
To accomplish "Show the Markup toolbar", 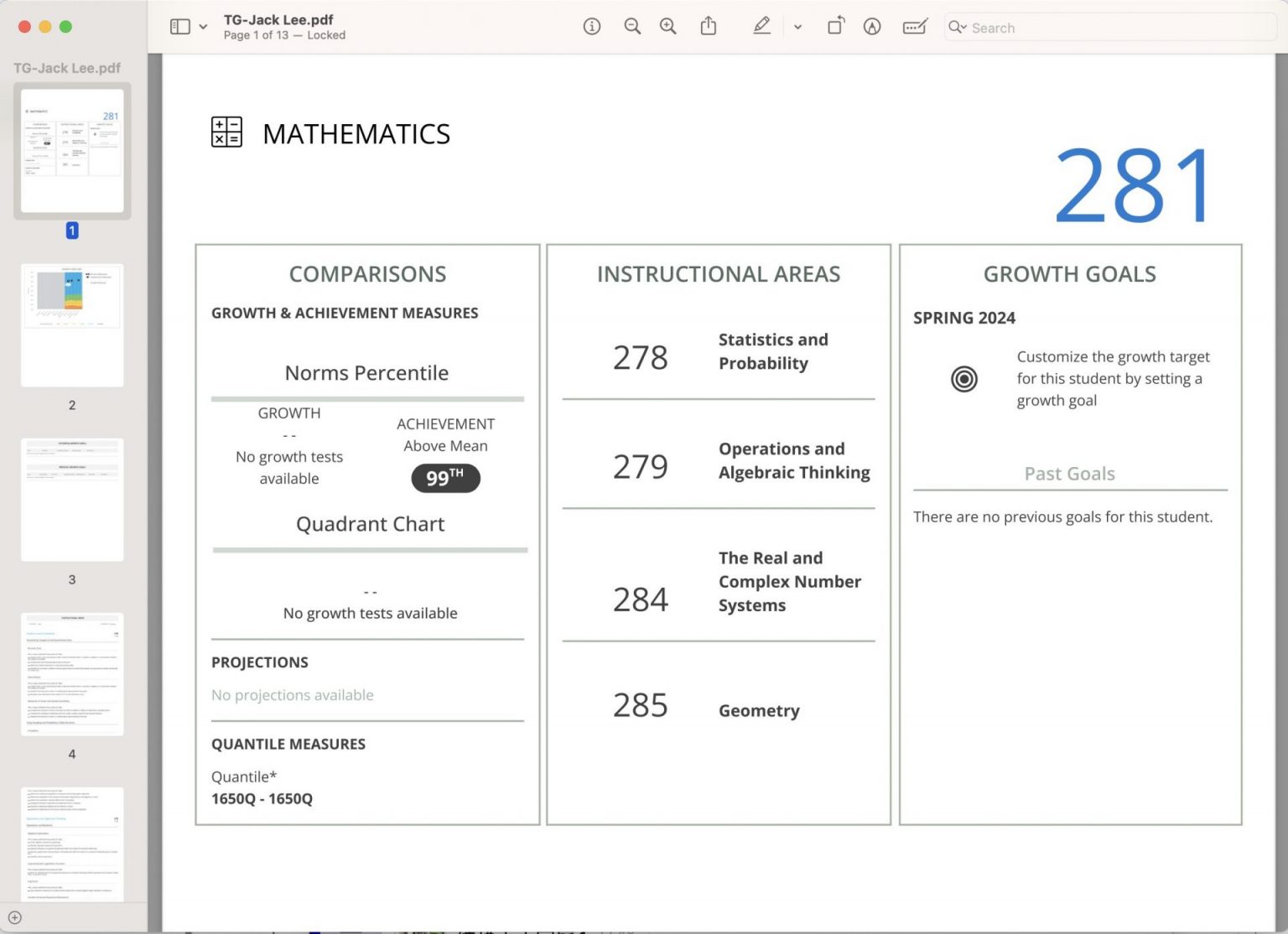I will [x=872, y=27].
